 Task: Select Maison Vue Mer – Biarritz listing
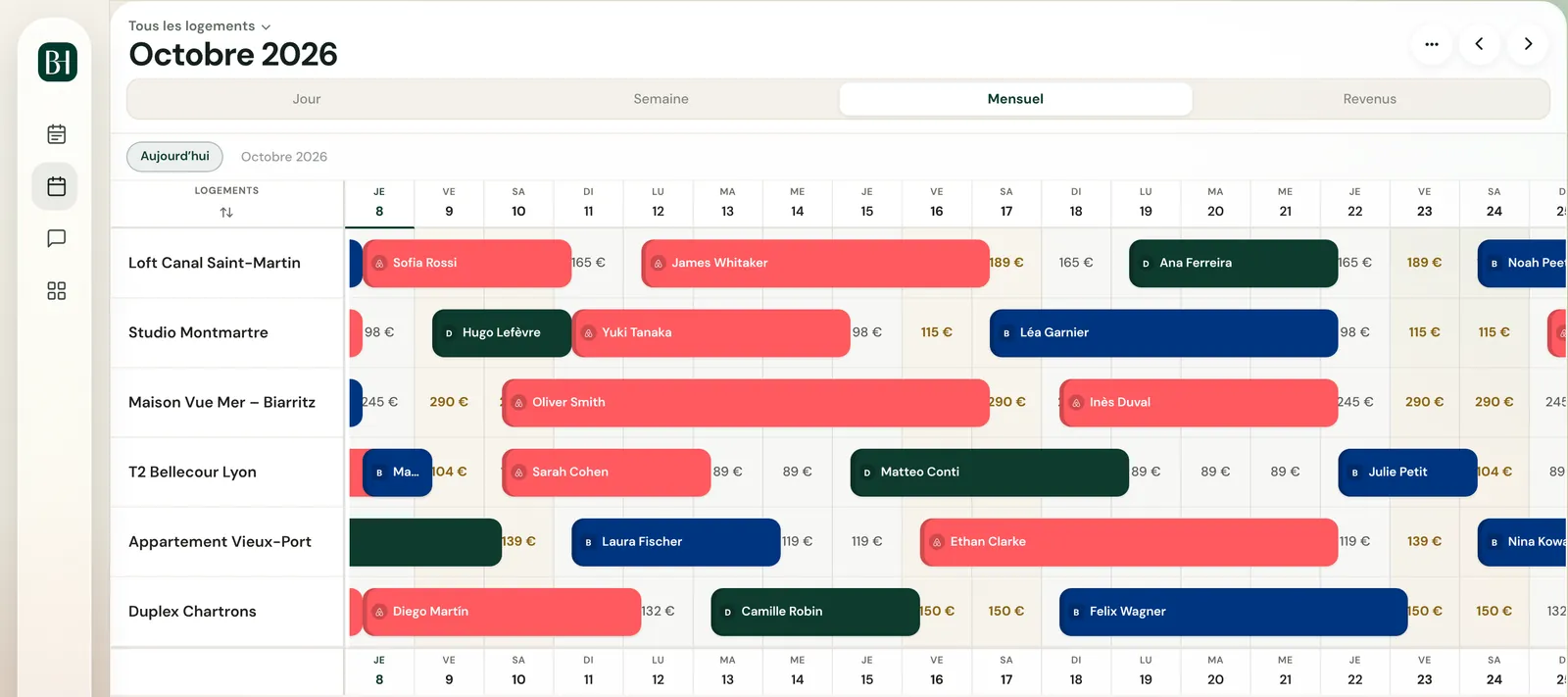221,403
